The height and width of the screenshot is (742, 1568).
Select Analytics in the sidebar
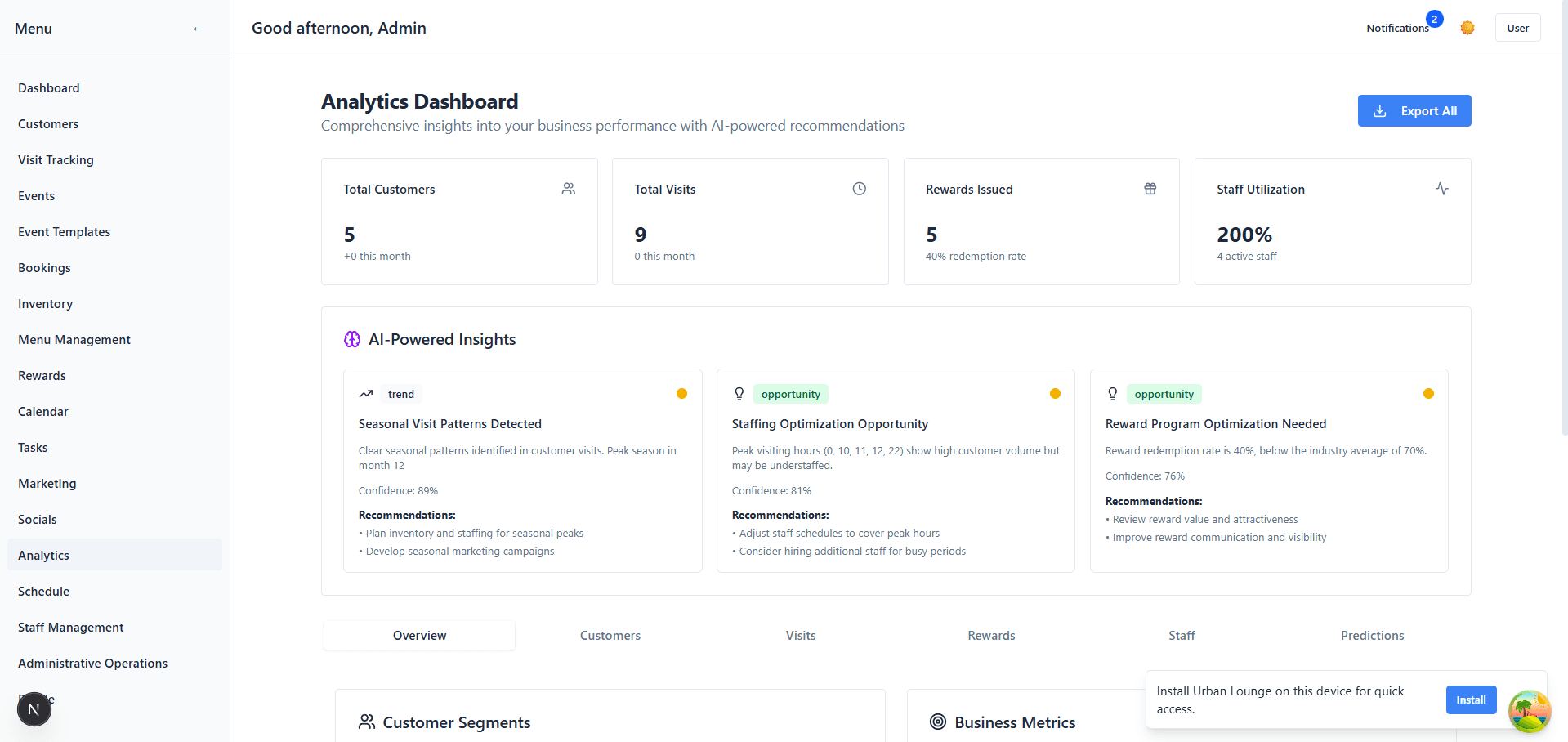pyautogui.click(x=114, y=556)
